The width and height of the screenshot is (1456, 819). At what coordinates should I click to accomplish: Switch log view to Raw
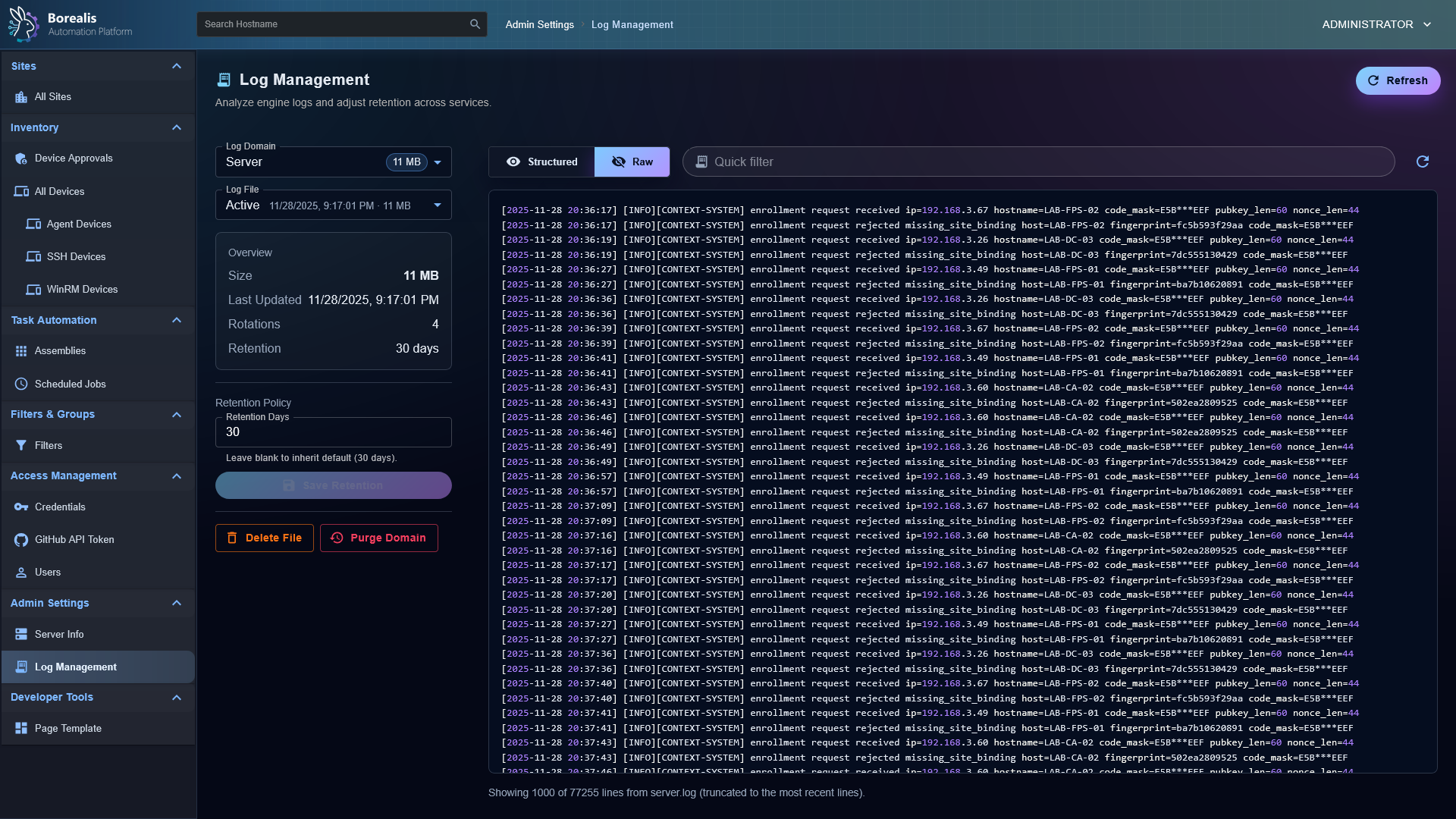pyautogui.click(x=632, y=162)
